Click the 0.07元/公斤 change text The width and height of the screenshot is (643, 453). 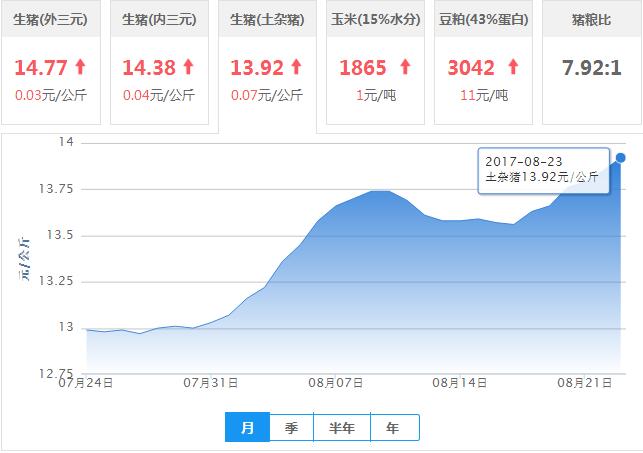(267, 95)
